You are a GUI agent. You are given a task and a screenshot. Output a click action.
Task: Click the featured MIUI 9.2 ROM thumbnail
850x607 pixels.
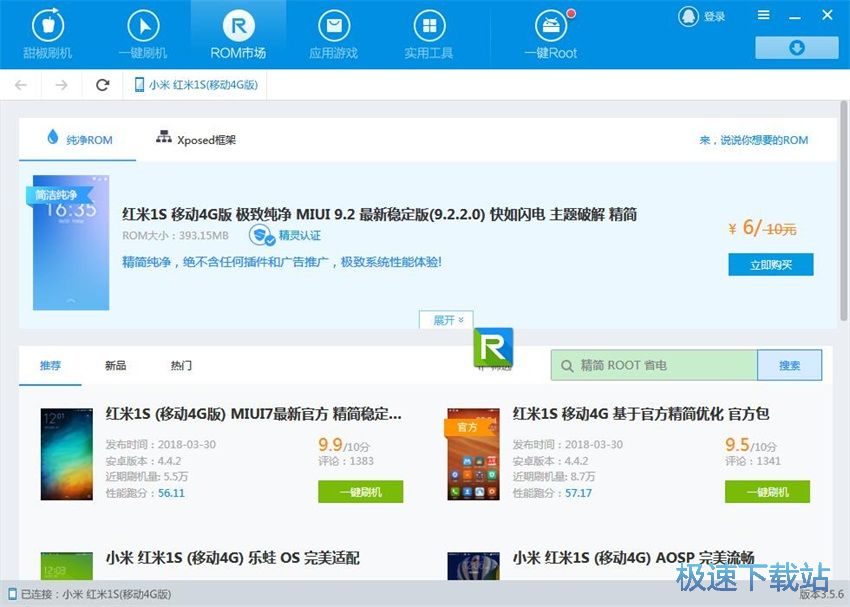coord(71,243)
